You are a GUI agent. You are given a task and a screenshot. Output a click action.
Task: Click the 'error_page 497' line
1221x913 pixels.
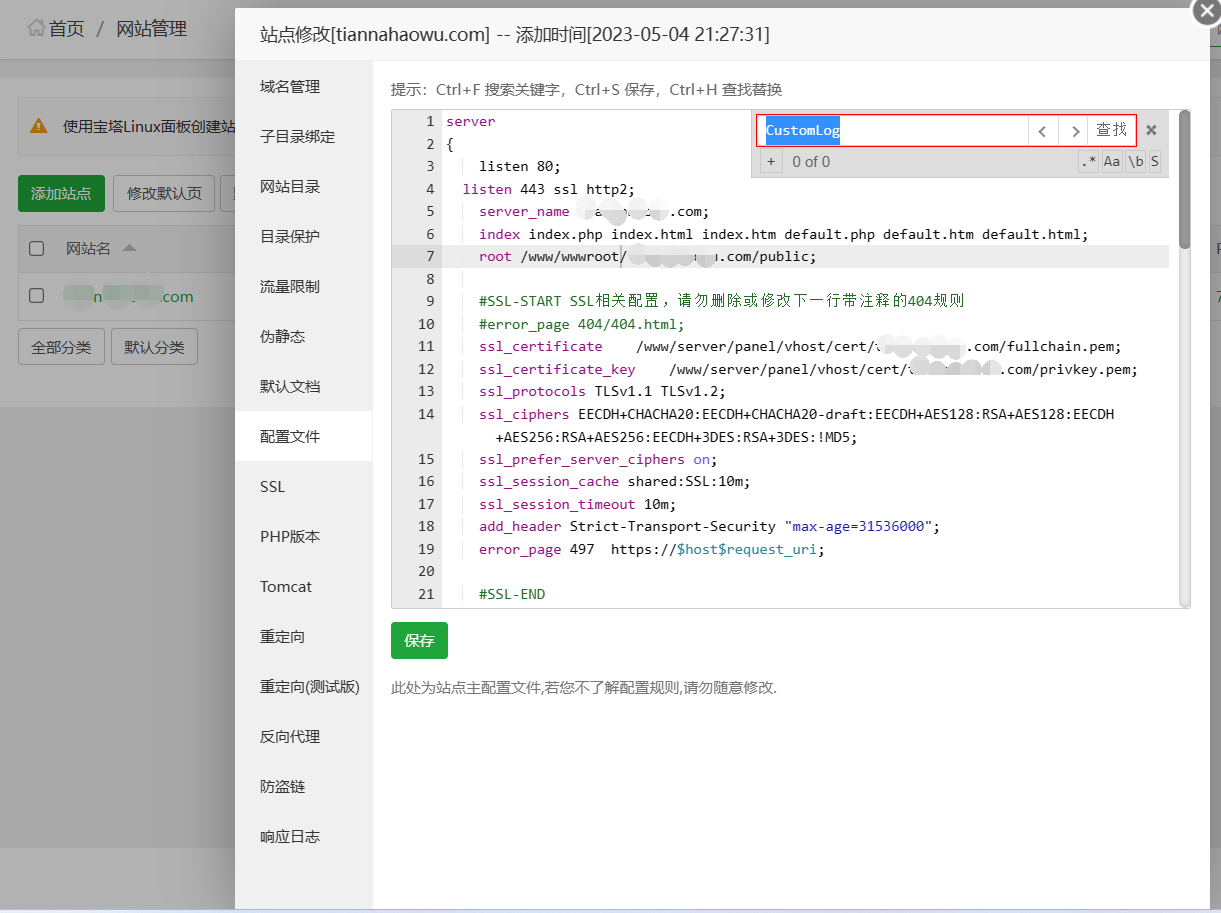click(652, 549)
